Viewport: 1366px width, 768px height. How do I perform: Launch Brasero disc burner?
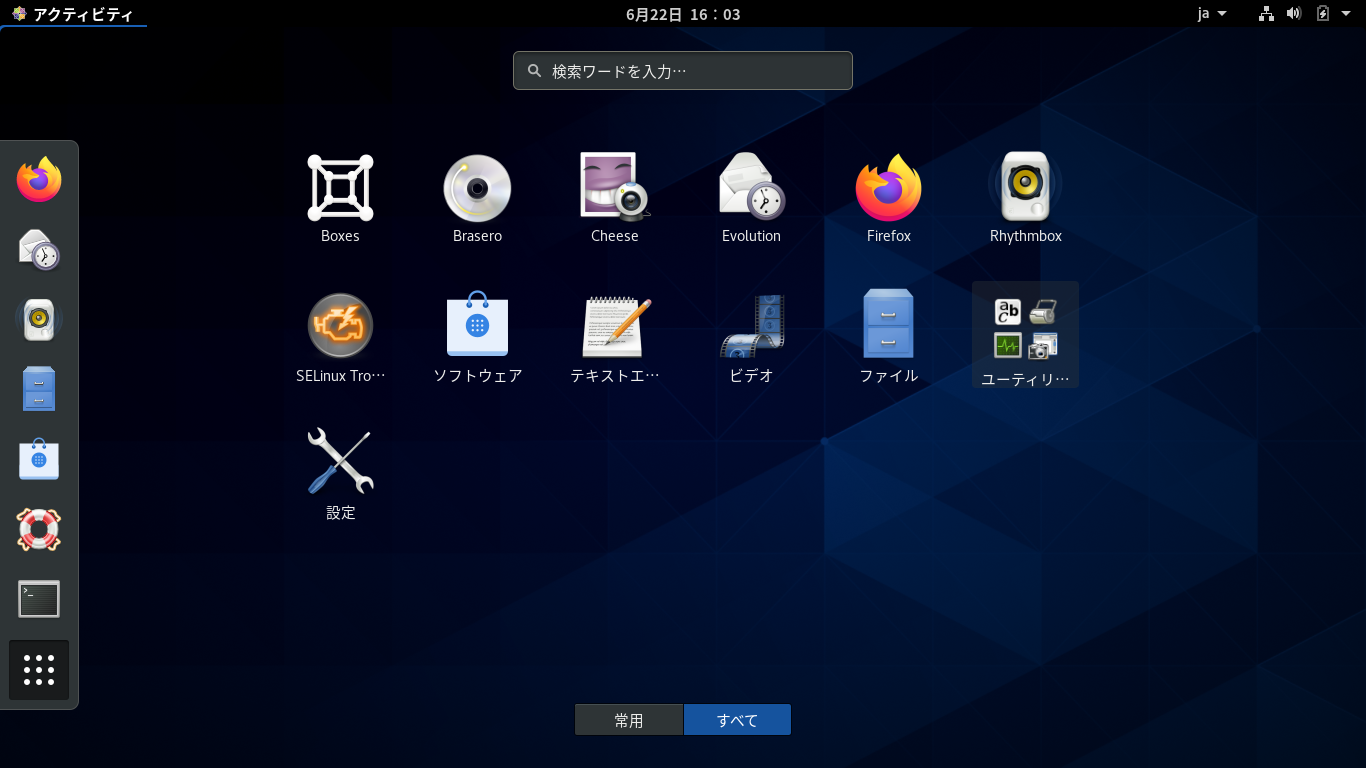(477, 198)
